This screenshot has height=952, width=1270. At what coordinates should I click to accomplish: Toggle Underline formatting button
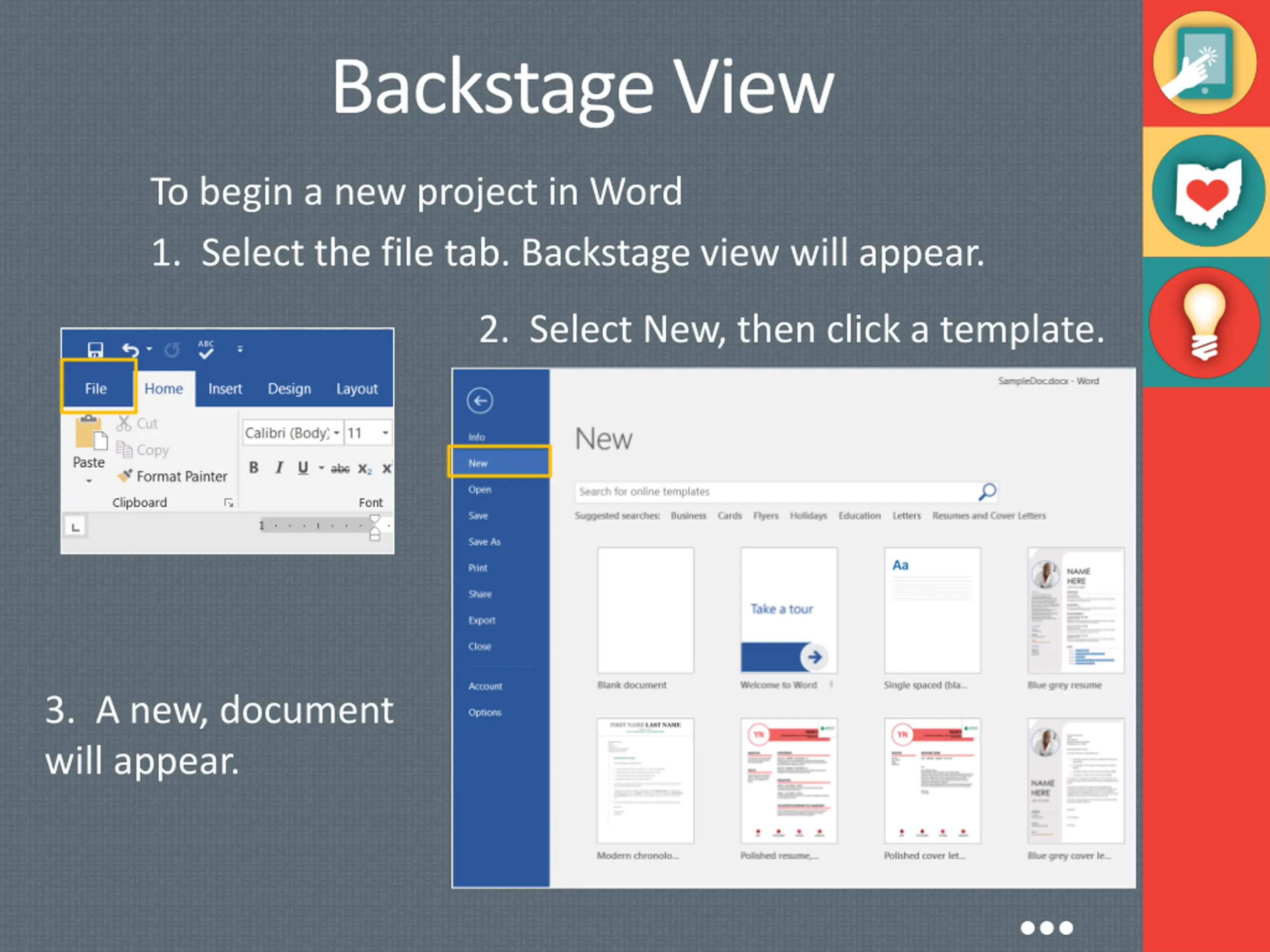[303, 468]
